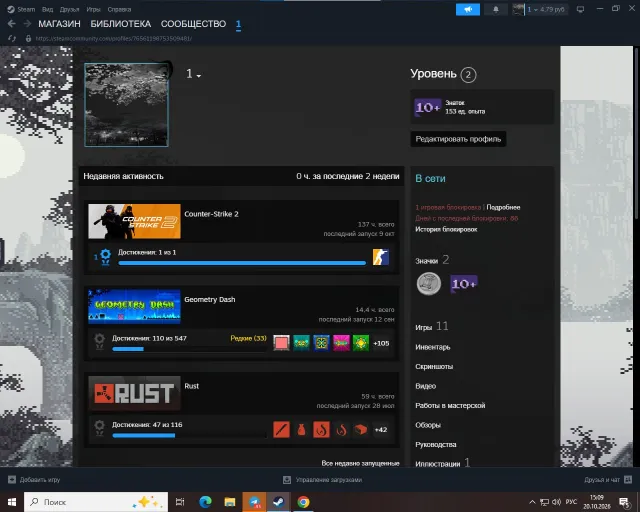The height and width of the screenshot is (512, 640).
Task: Click the padlock icon beside the URL
Action: 28,38
